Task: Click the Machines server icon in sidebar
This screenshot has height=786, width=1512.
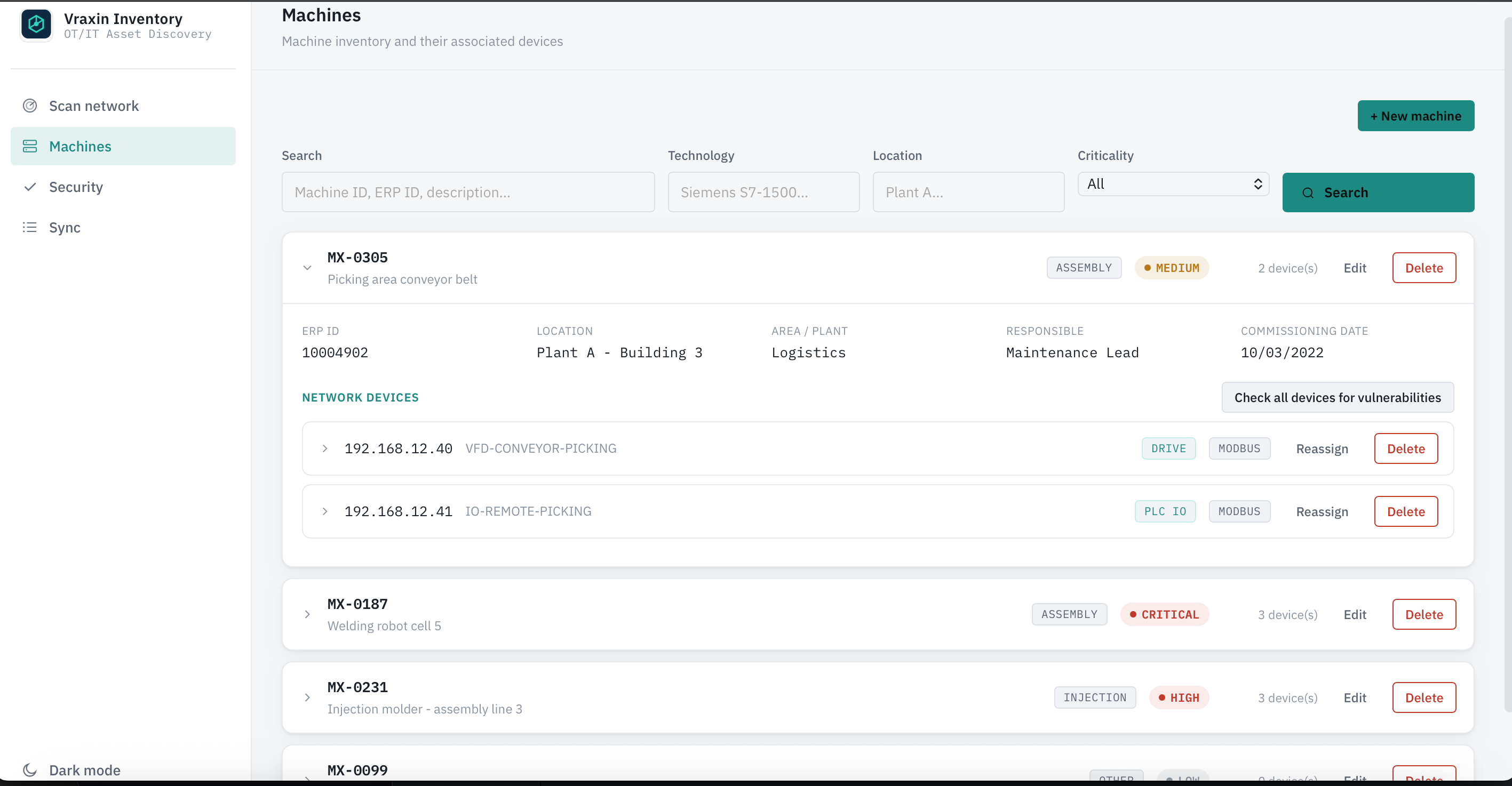Action: click(x=30, y=146)
